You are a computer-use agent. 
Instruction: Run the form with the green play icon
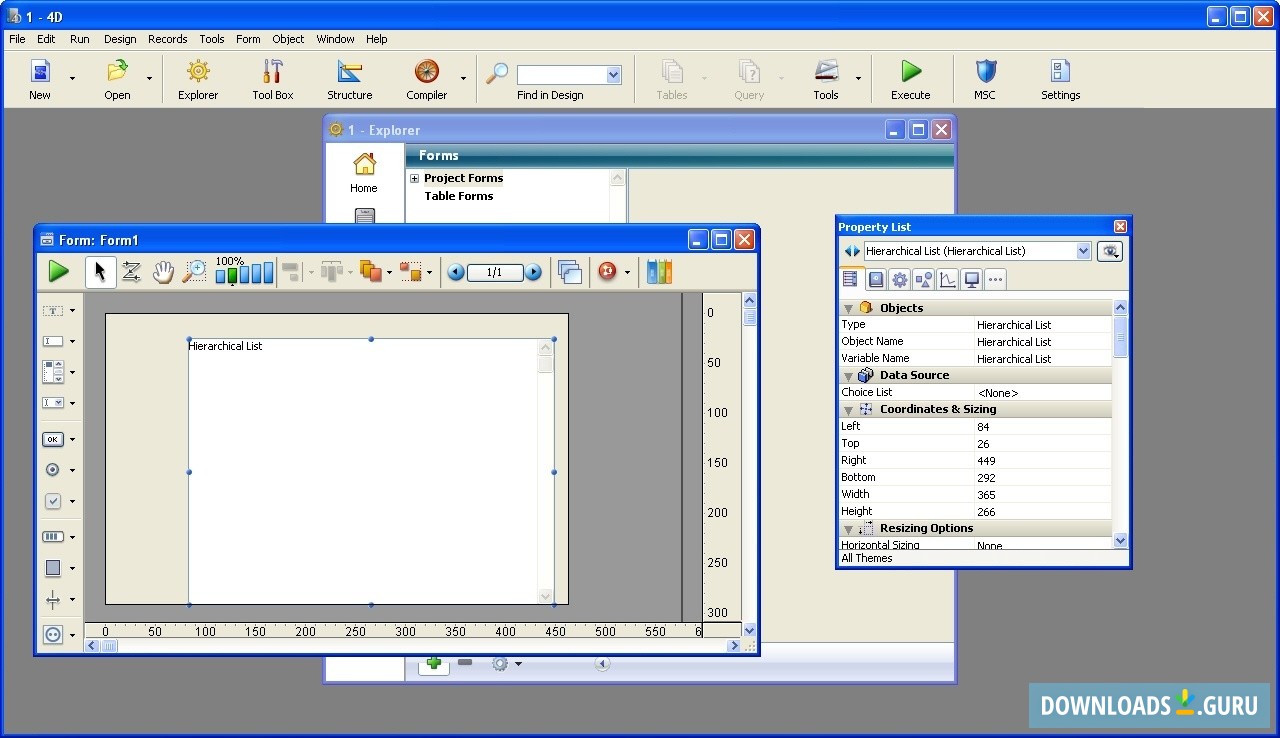click(59, 271)
